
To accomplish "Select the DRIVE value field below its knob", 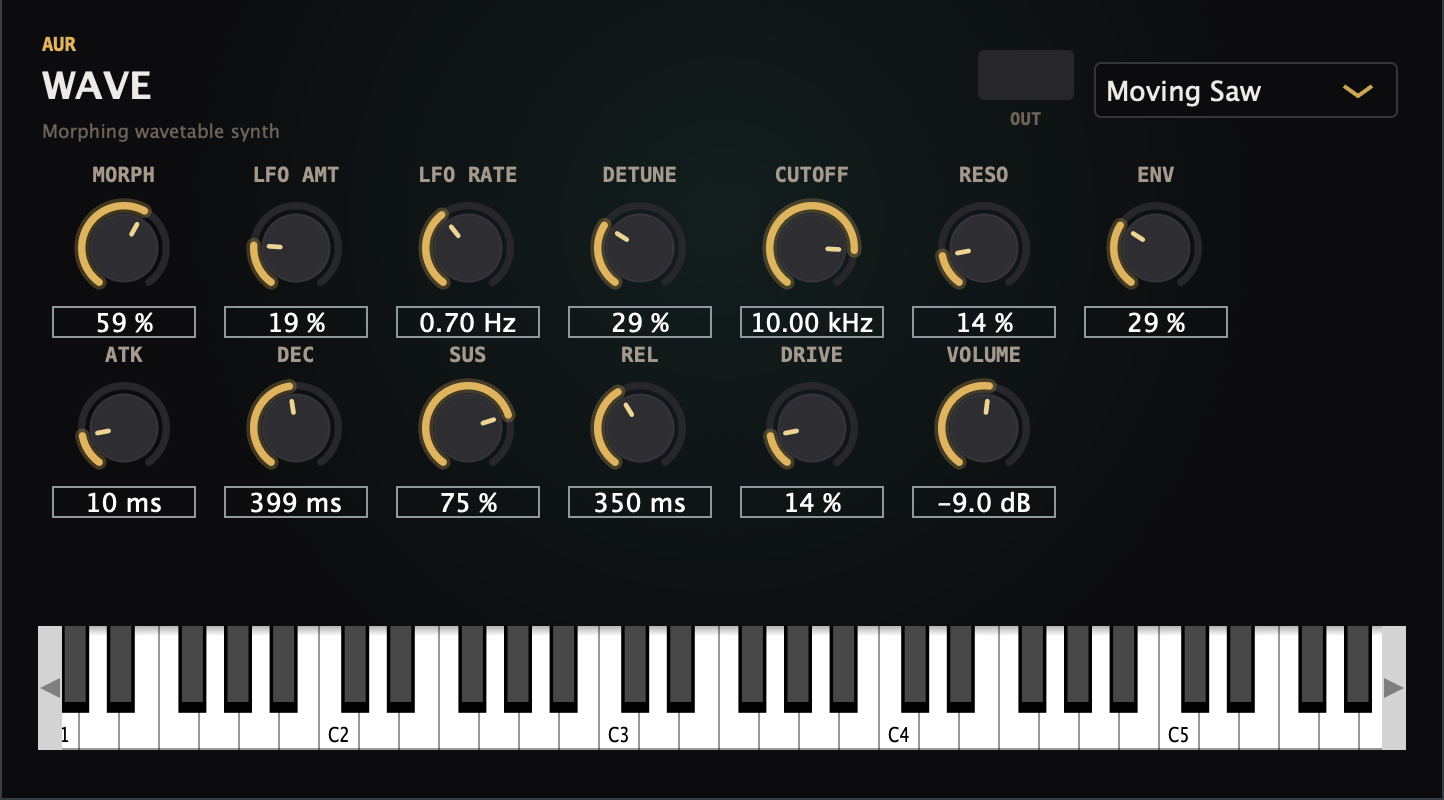I will (x=812, y=502).
